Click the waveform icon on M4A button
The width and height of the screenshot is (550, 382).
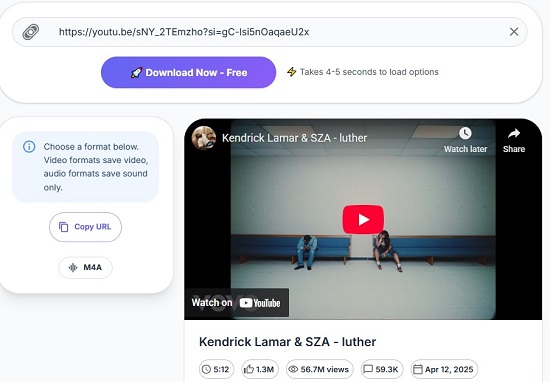click(73, 268)
